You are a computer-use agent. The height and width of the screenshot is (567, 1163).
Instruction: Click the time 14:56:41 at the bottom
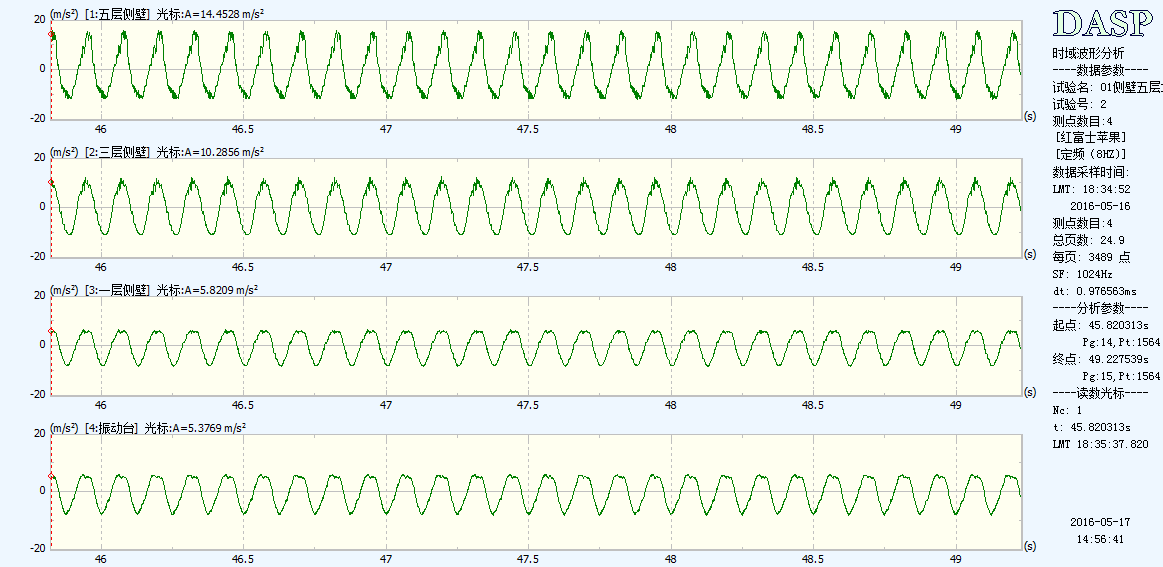pos(1101,540)
